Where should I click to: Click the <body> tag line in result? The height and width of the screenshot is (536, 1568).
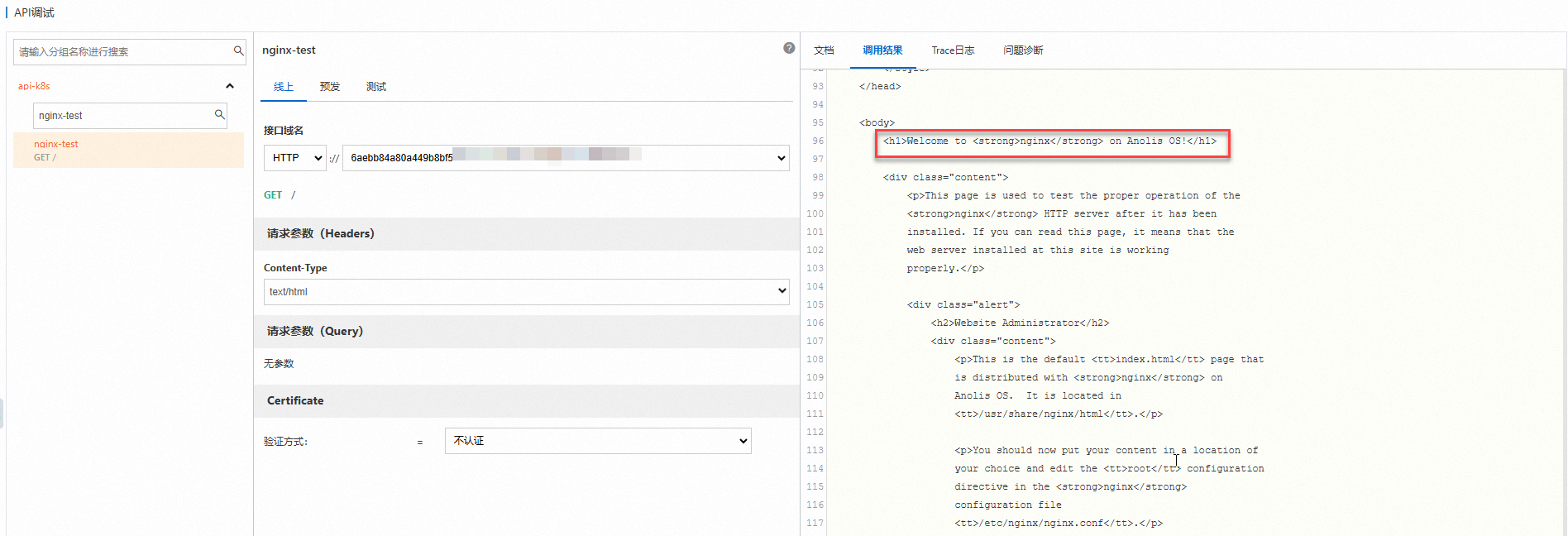(x=877, y=123)
